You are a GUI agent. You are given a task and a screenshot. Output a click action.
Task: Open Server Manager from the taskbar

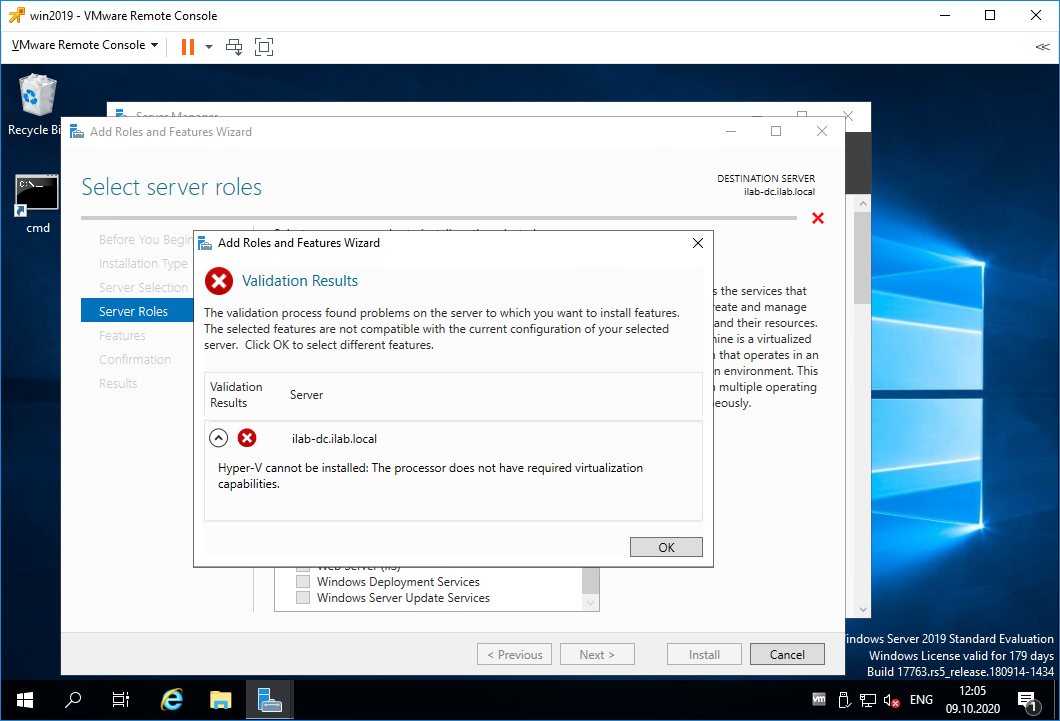270,699
